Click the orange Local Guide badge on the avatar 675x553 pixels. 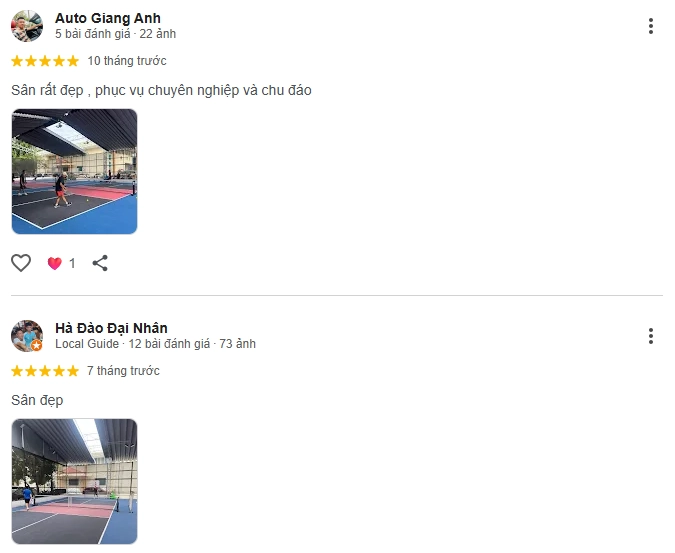click(x=37, y=345)
